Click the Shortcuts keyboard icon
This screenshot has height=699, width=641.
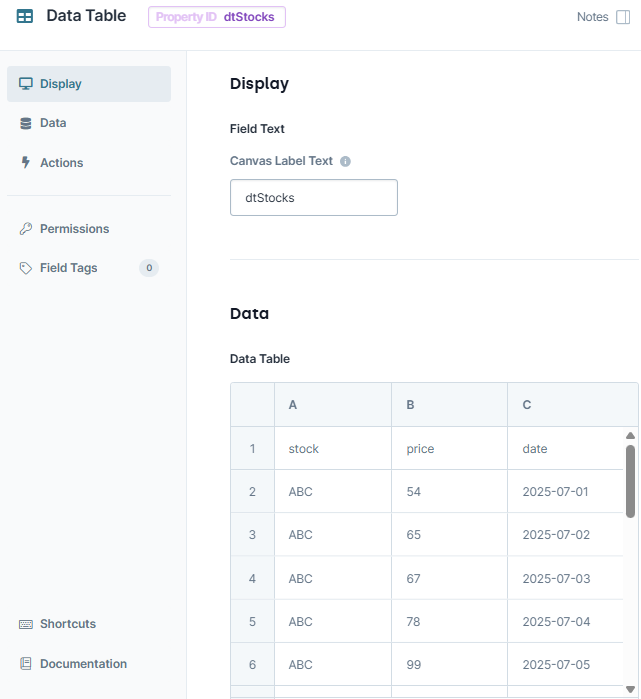click(x=26, y=624)
